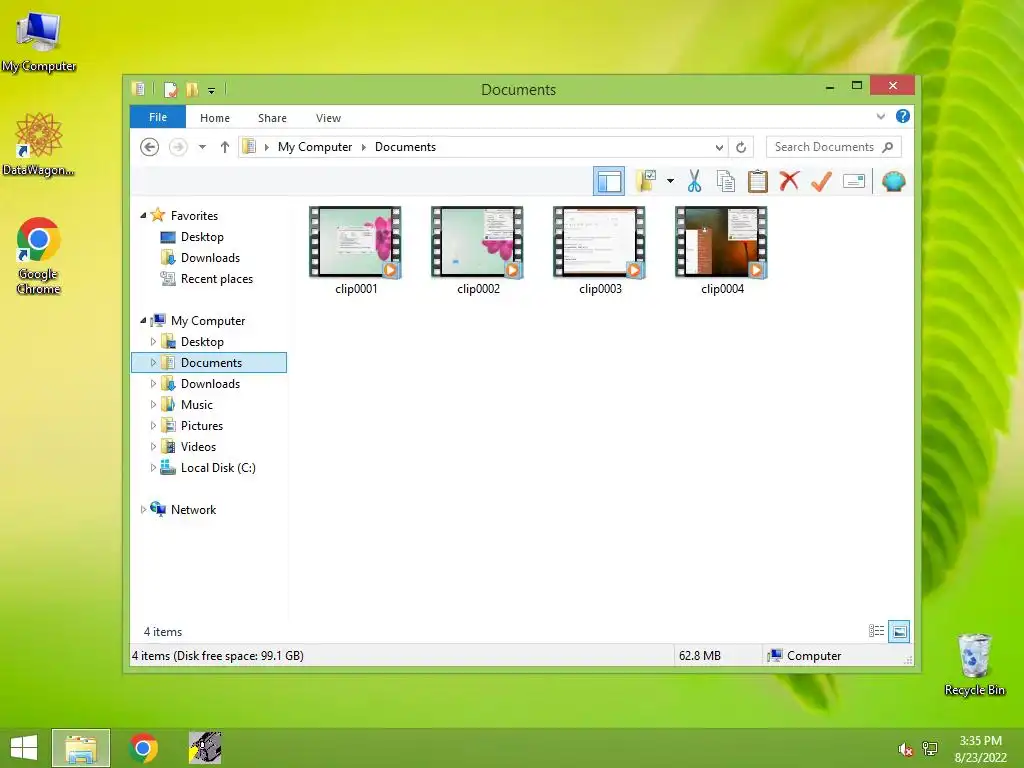Viewport: 1024px width, 768px height.
Task: Click the network tray icon
Action: pos(930,748)
